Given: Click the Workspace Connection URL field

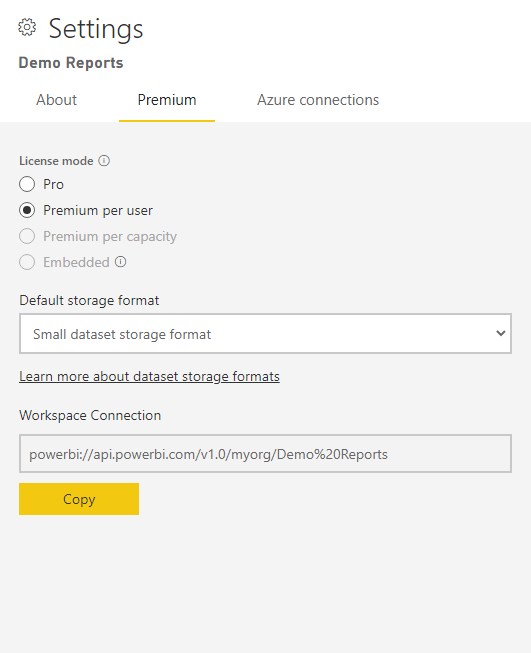Looking at the screenshot, I should [x=265, y=454].
